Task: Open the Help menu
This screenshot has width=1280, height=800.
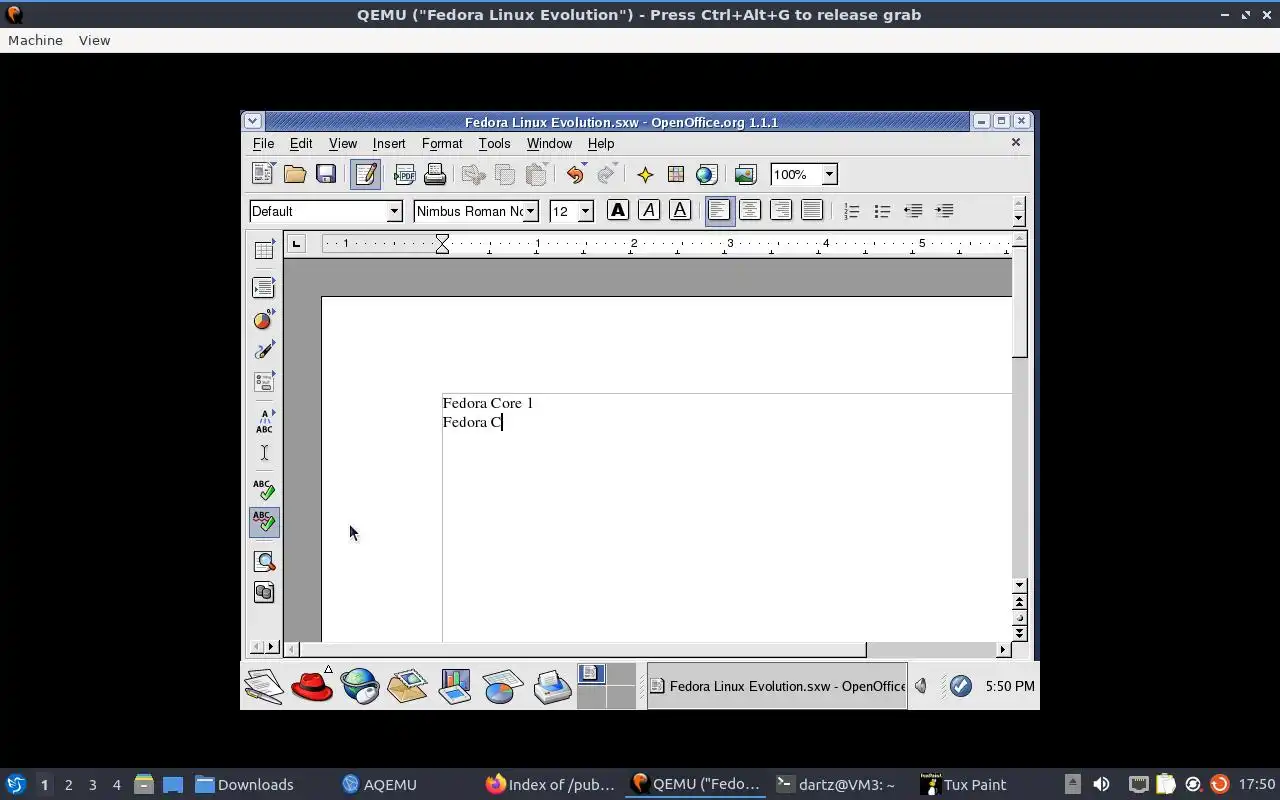Action: [x=601, y=143]
